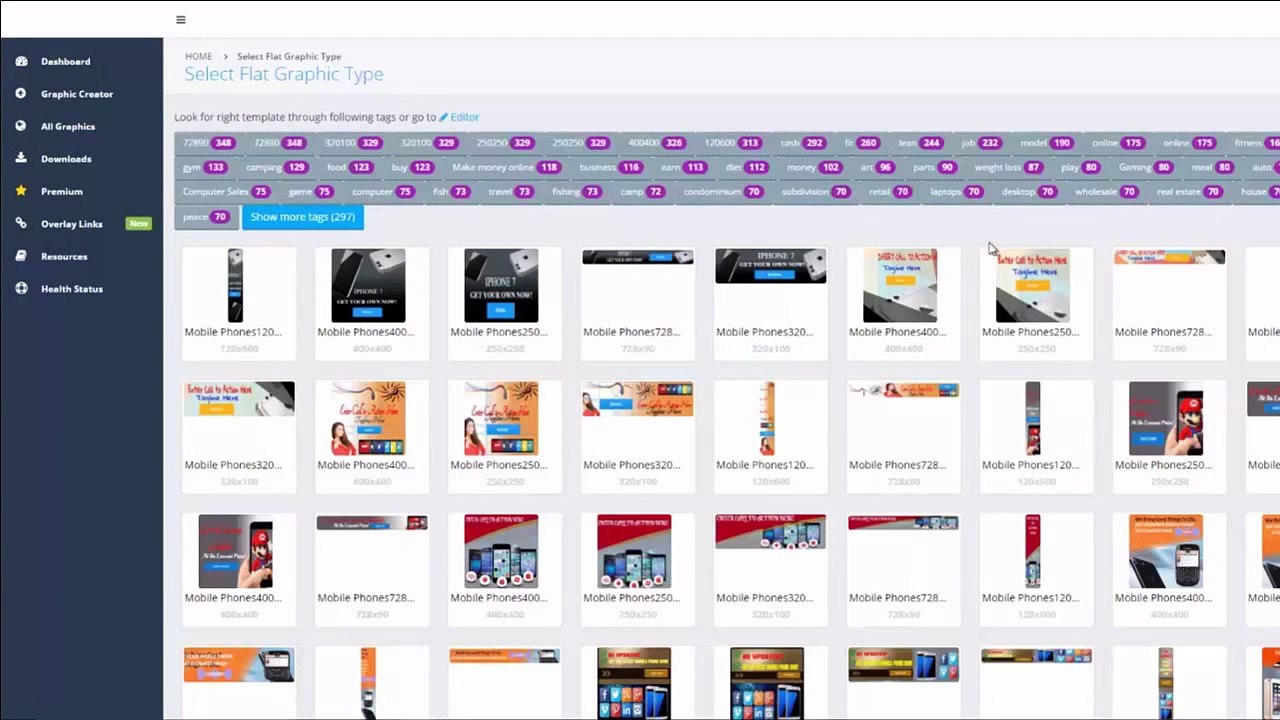Image resolution: width=1280 pixels, height=720 pixels.
Task: Click the game tag
Action: click(310, 191)
